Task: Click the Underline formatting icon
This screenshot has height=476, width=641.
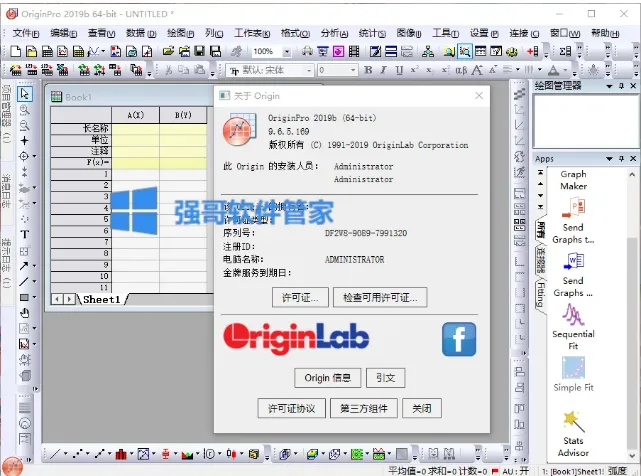Action: pyautogui.click(x=399, y=70)
